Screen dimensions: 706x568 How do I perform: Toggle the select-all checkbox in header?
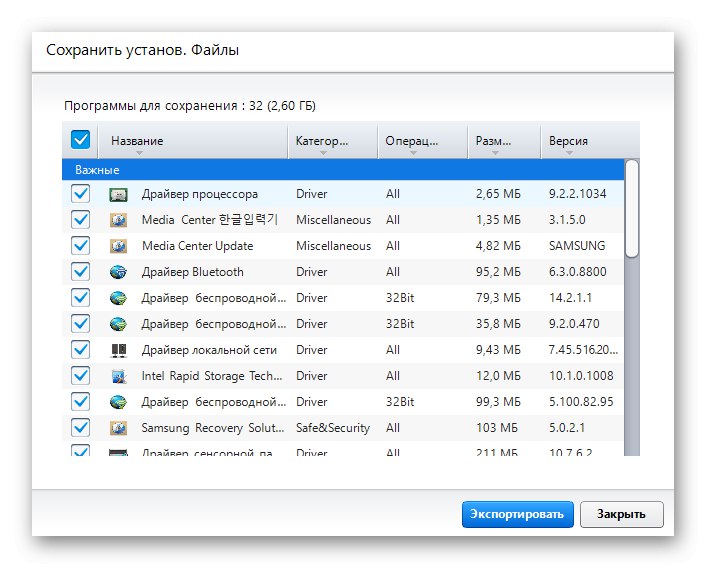(x=81, y=140)
